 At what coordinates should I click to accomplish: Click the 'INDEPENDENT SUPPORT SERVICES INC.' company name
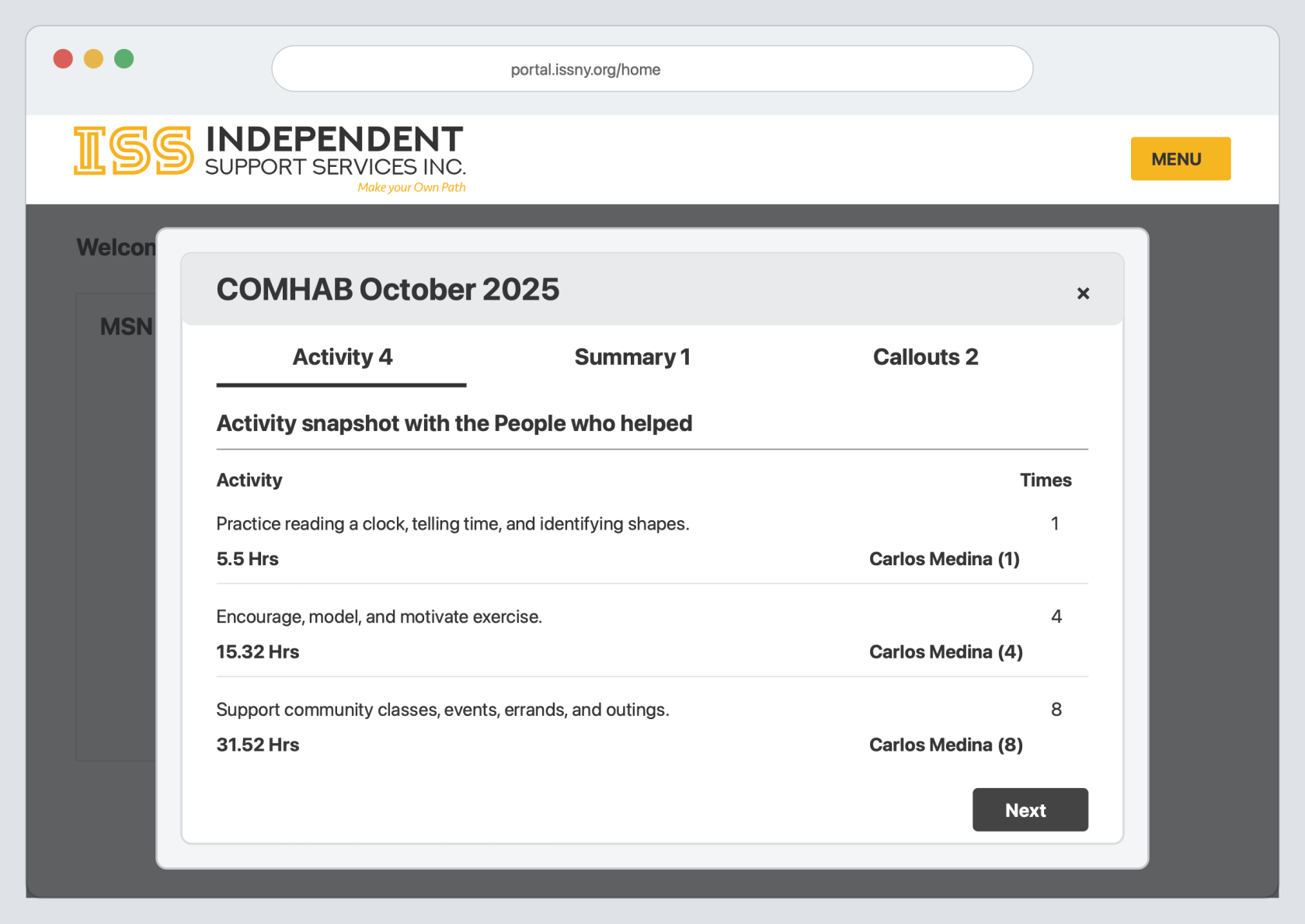335,151
